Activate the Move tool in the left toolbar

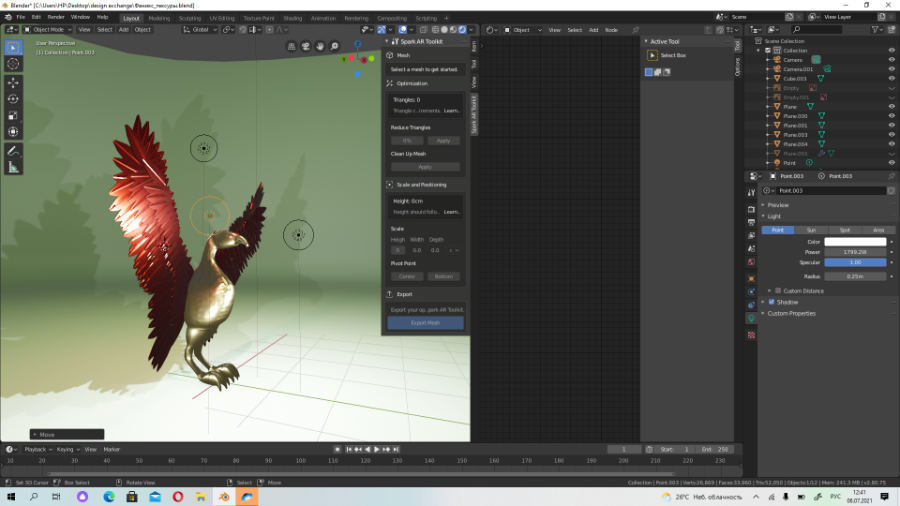(13, 83)
